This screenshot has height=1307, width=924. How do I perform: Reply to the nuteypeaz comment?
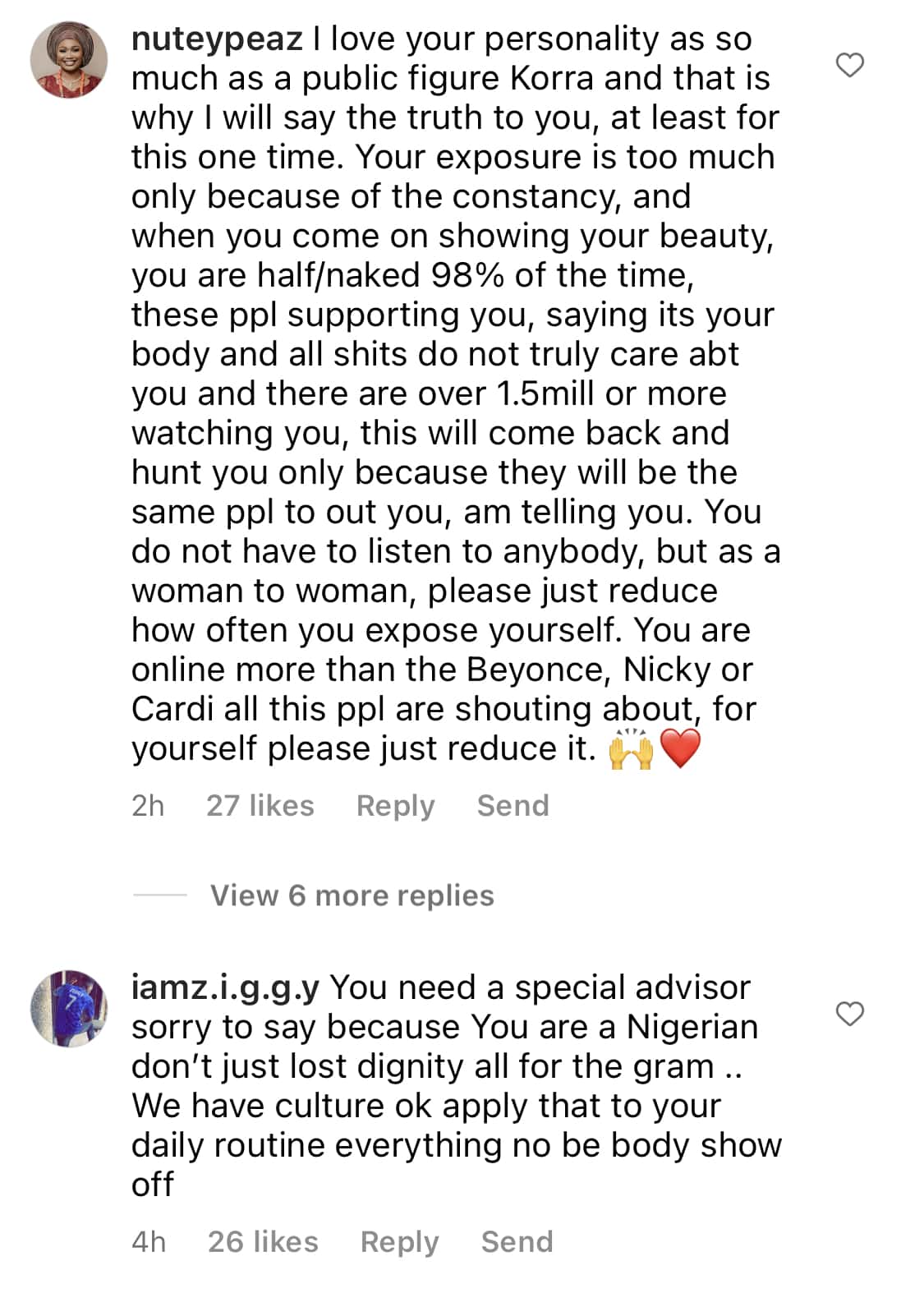(x=395, y=806)
